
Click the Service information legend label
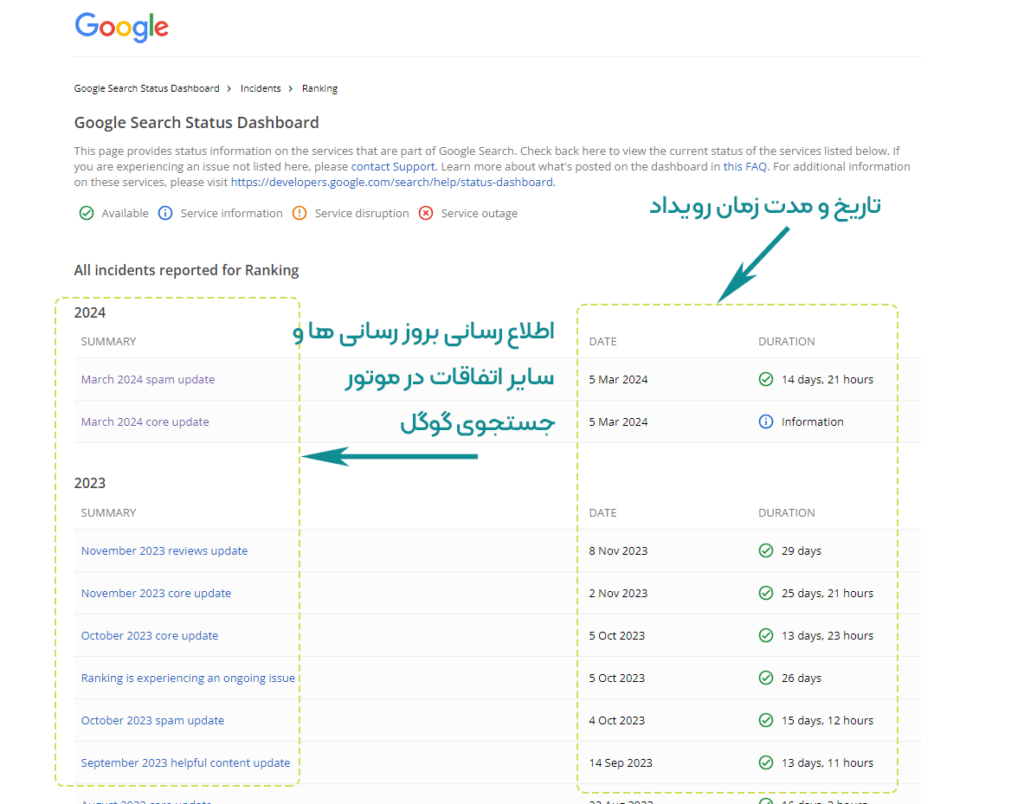(232, 214)
